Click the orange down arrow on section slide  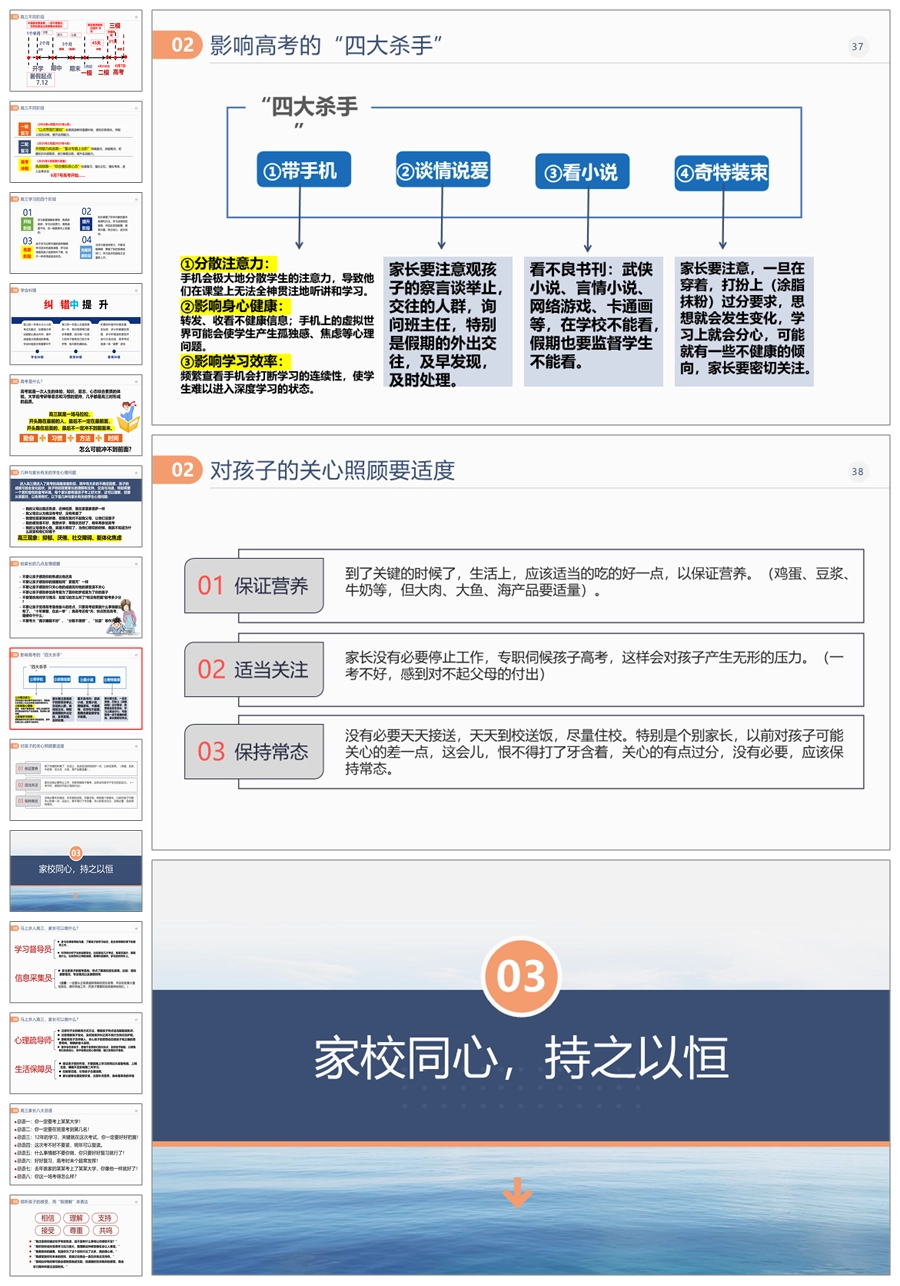(x=517, y=1191)
